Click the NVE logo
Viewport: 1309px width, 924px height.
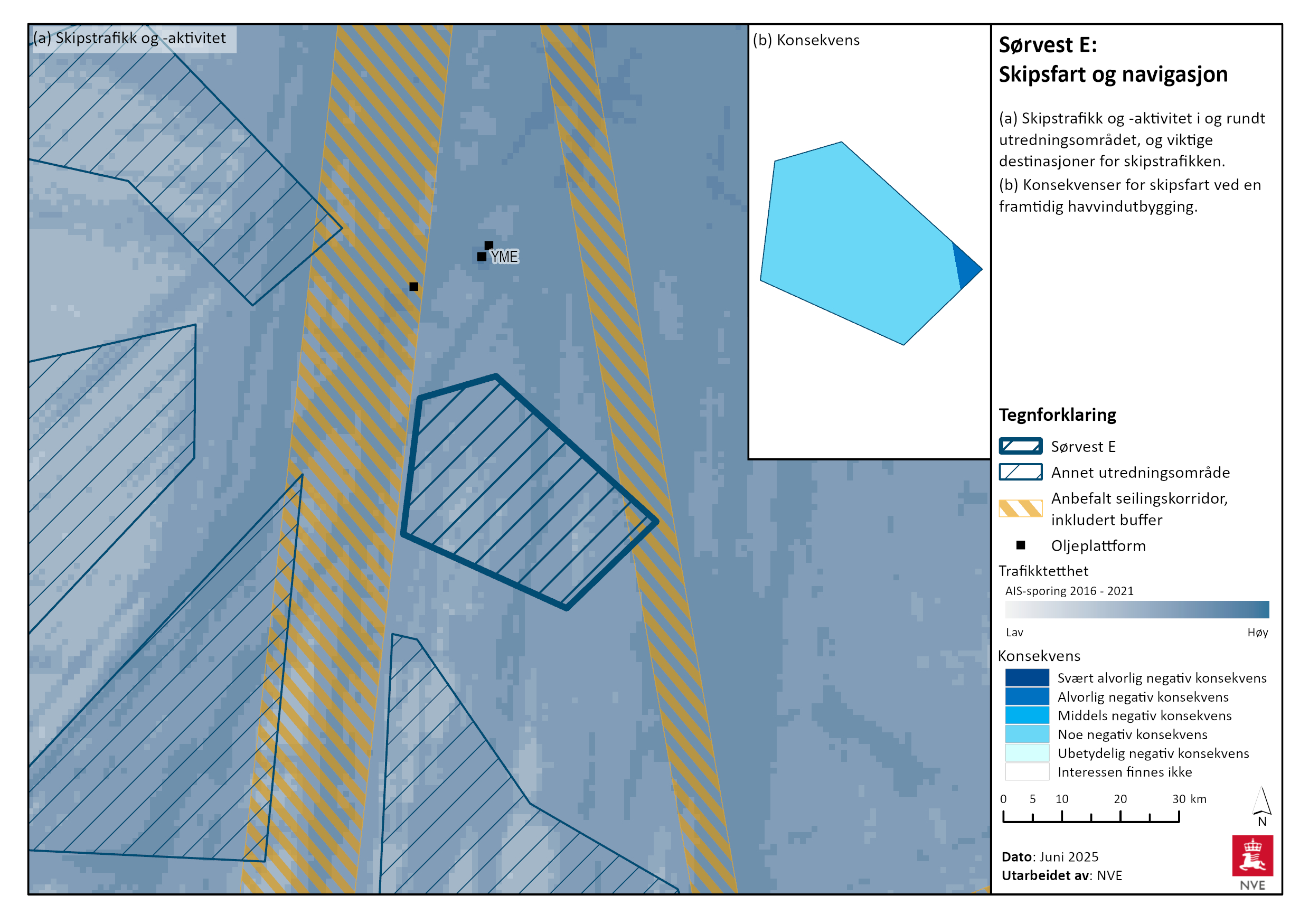pyautogui.click(x=1252, y=862)
